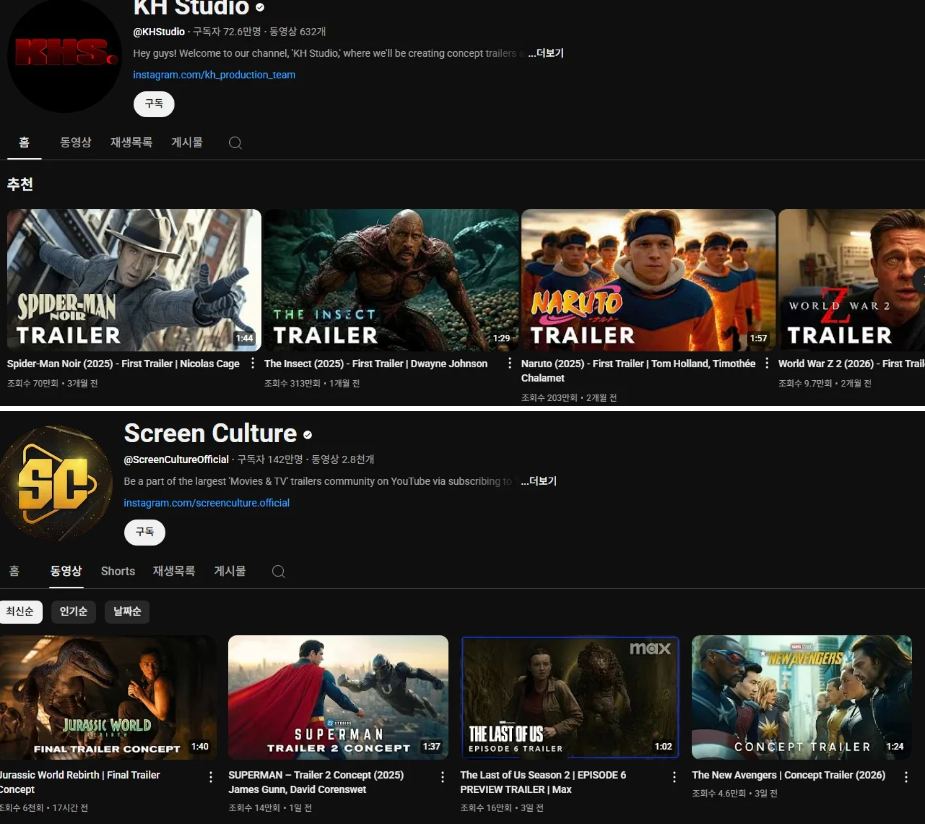Image resolution: width=925 pixels, height=824 pixels.
Task: Click the '조회수 203만회' view count text
Action: pyautogui.click(x=549, y=398)
